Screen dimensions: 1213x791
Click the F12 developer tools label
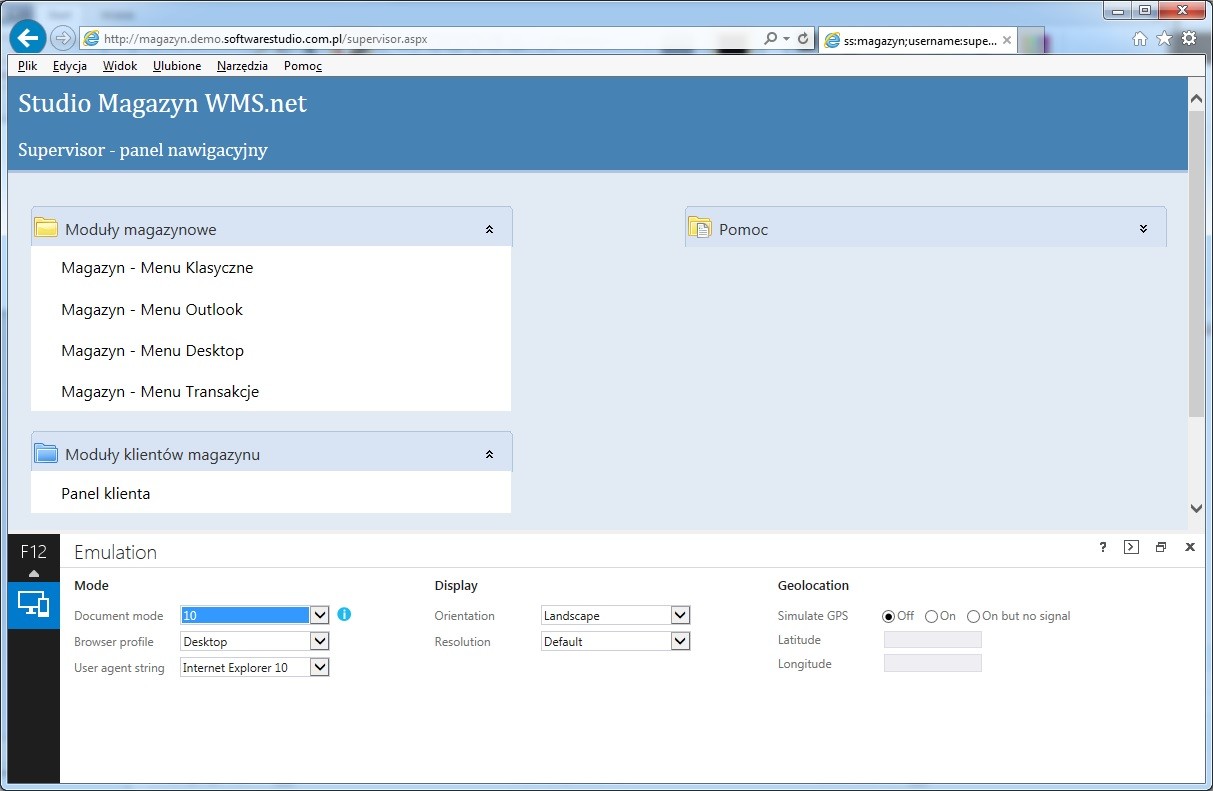click(x=33, y=552)
